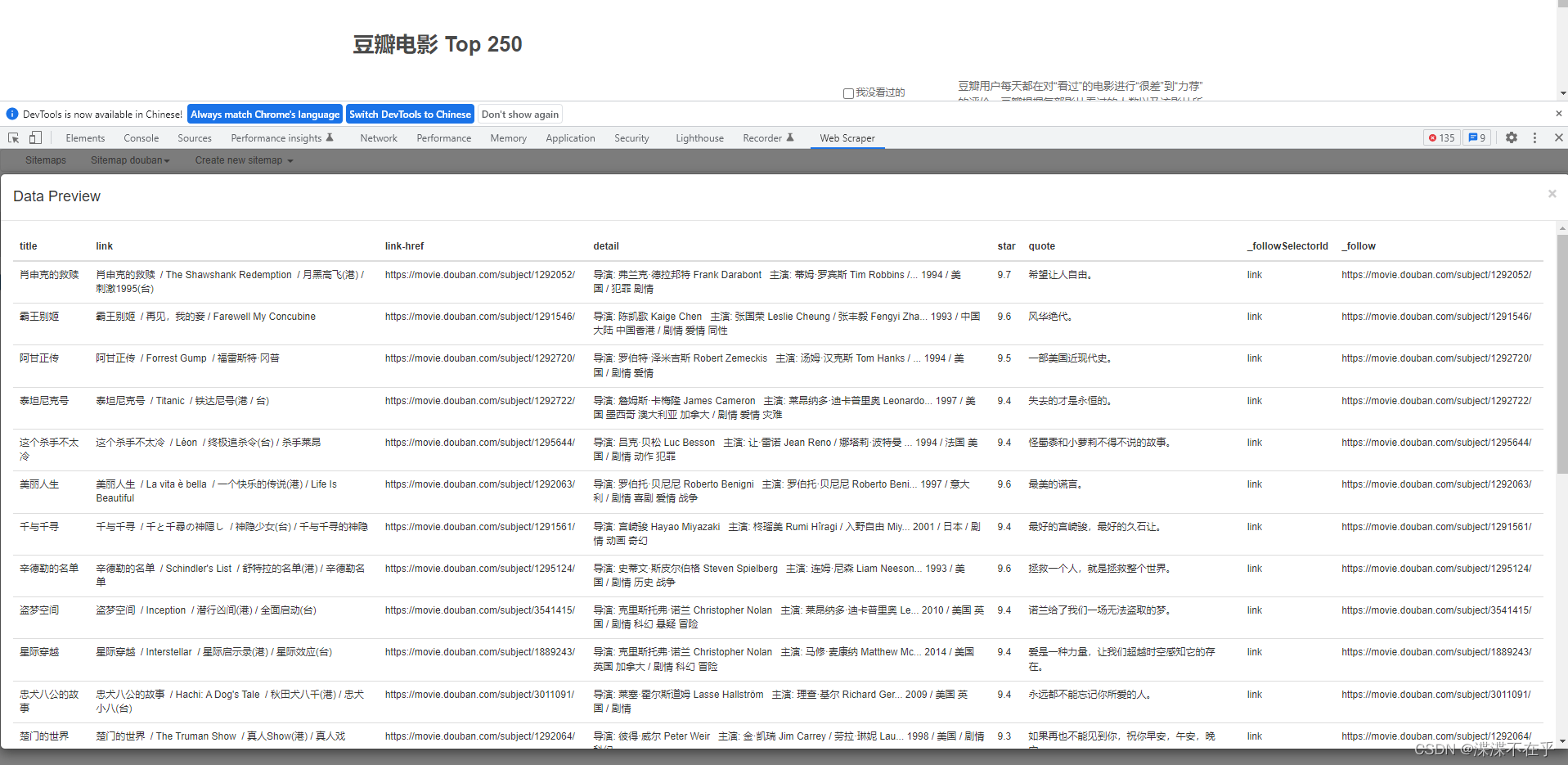
Task: Click the star column header
Action: 1006,246
